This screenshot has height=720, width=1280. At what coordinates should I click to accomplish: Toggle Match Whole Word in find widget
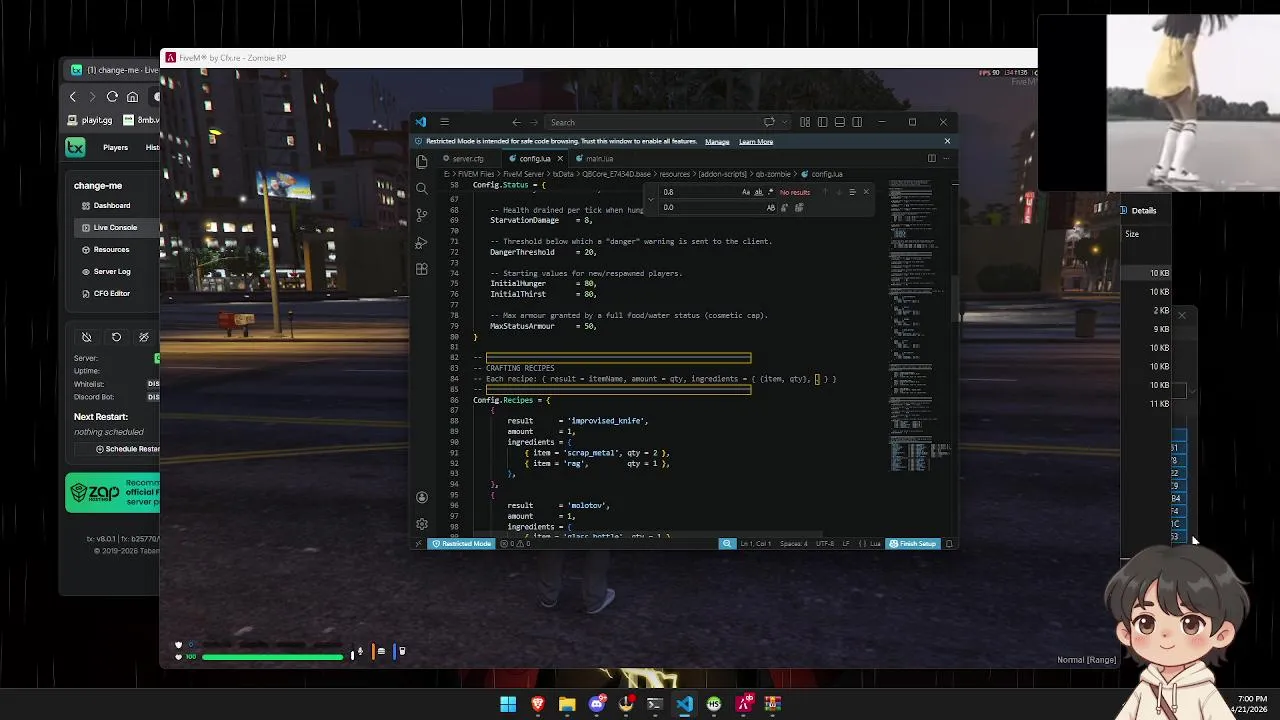click(x=759, y=192)
